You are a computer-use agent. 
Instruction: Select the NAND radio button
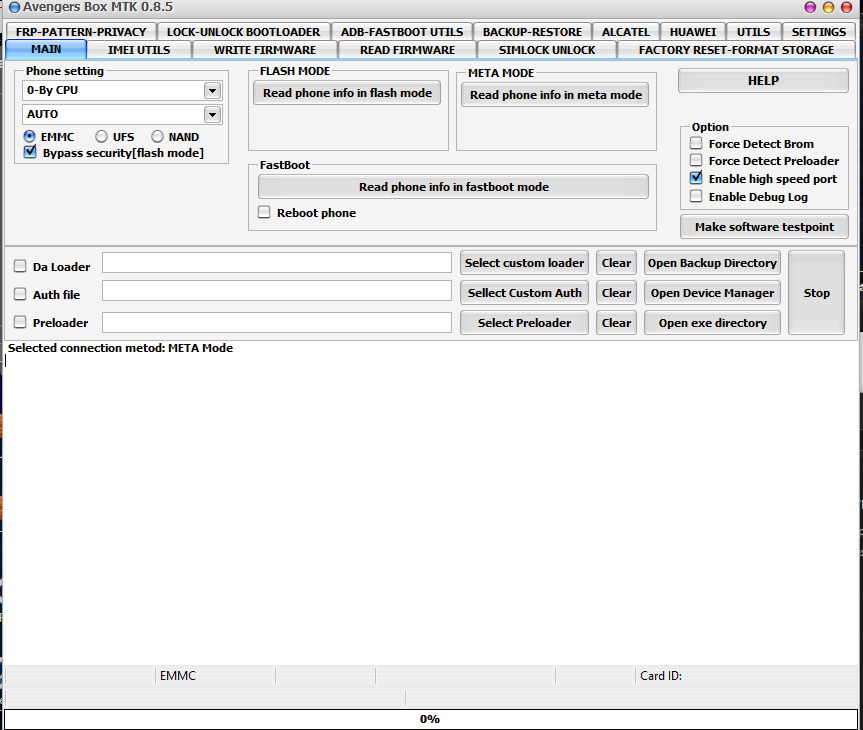(157, 137)
